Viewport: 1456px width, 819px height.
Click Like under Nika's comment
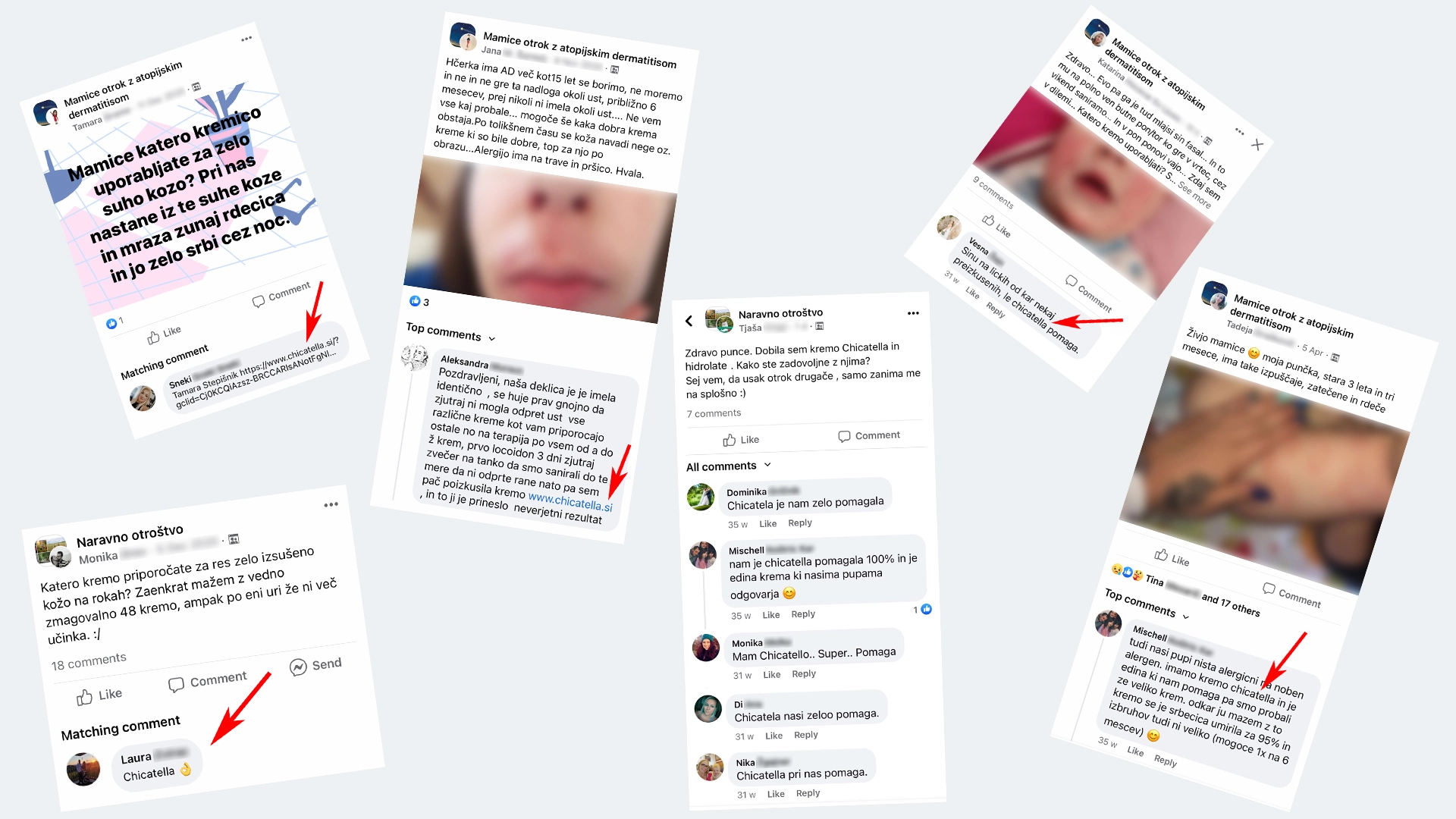coord(776,794)
